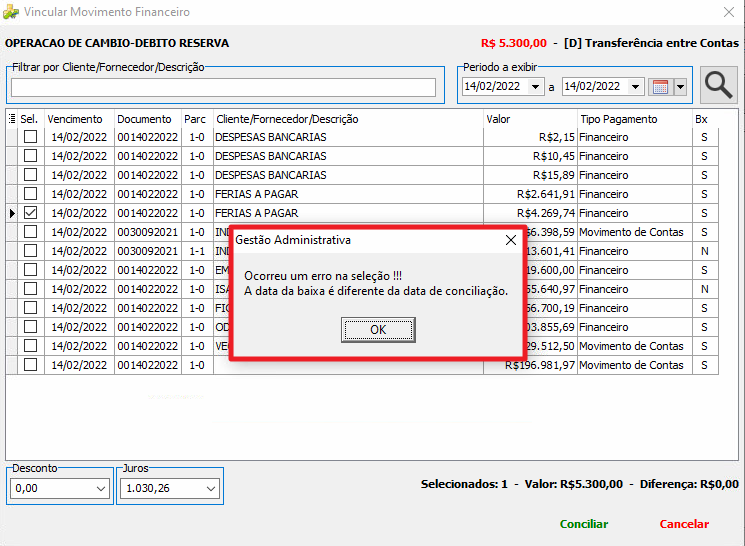Click Movimento de Contas in the 6.398,59 row
The image size is (745, 546).
click(x=631, y=232)
